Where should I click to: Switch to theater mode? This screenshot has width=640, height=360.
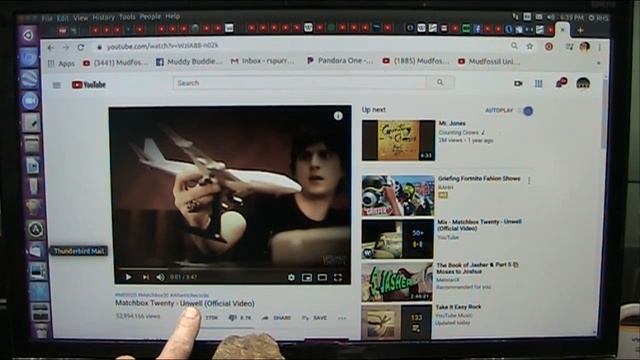tap(322, 278)
